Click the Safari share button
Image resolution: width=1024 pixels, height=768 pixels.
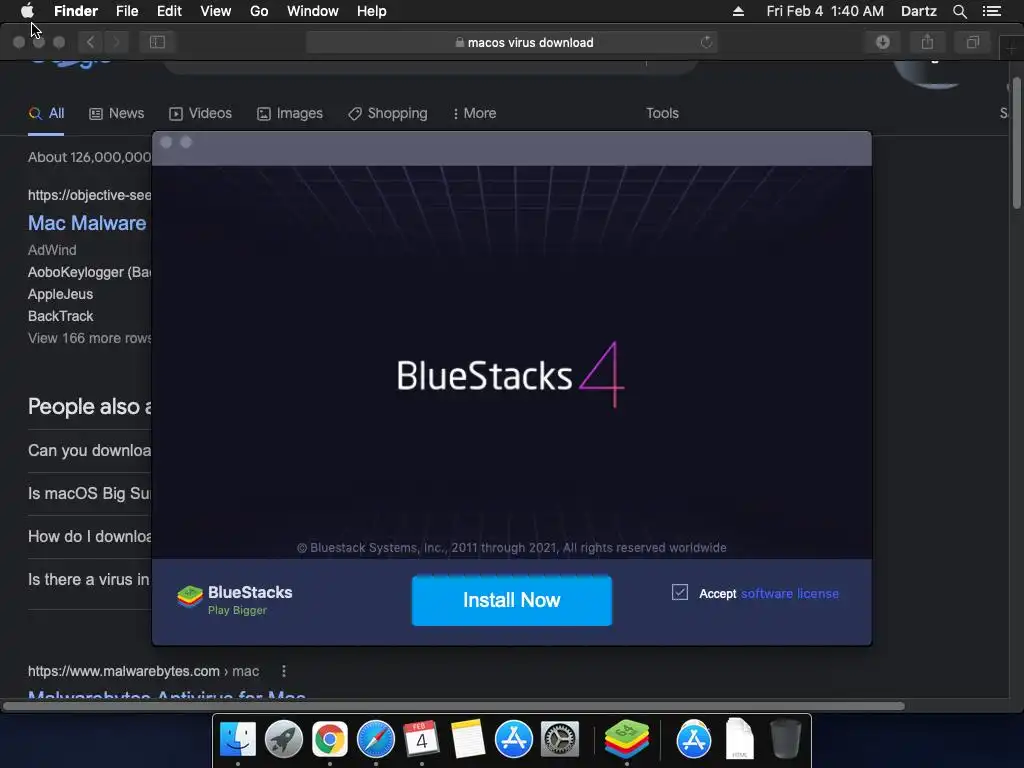(x=927, y=42)
